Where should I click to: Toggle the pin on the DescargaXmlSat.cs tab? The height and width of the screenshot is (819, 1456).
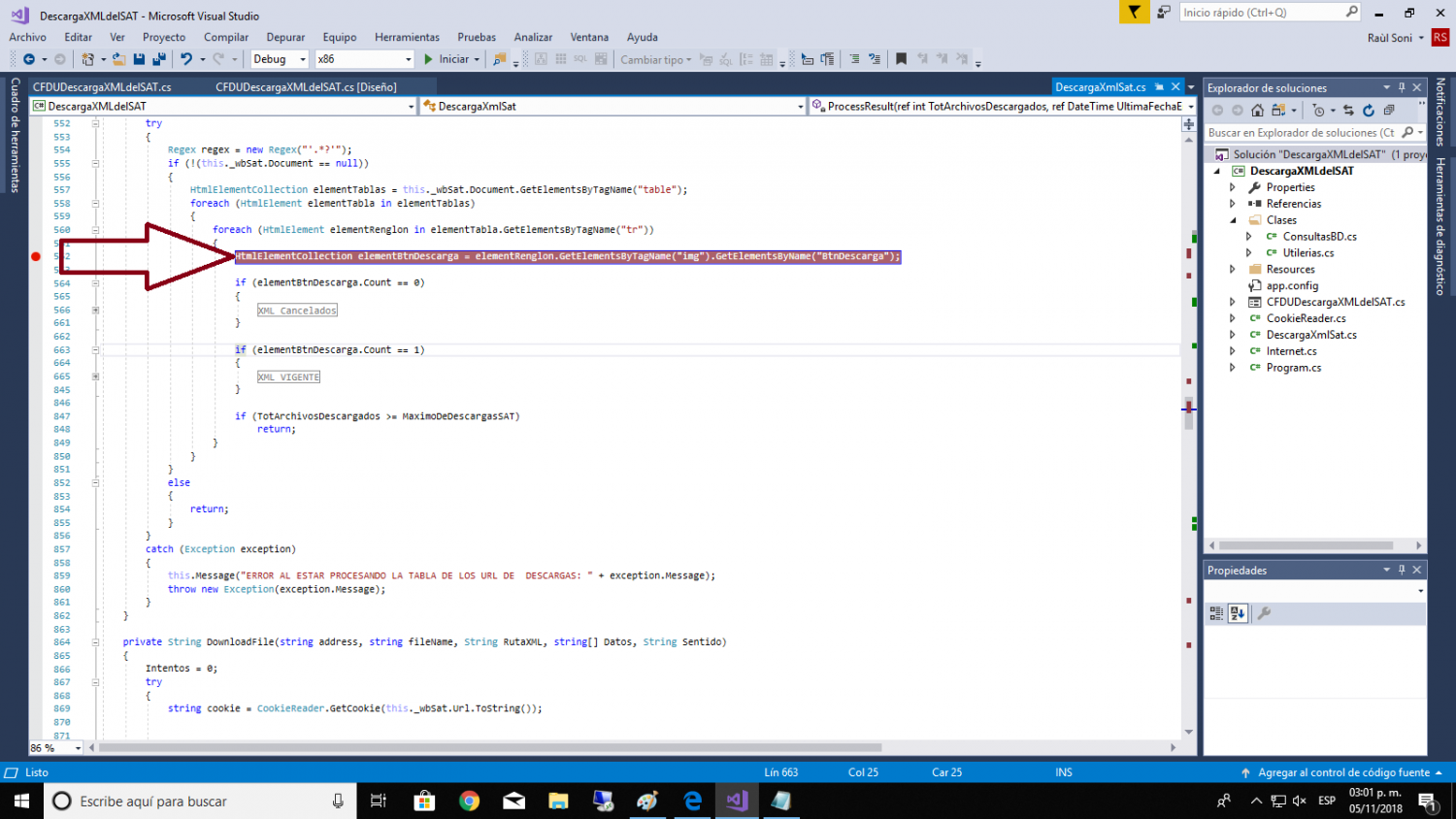pyautogui.click(x=1159, y=87)
